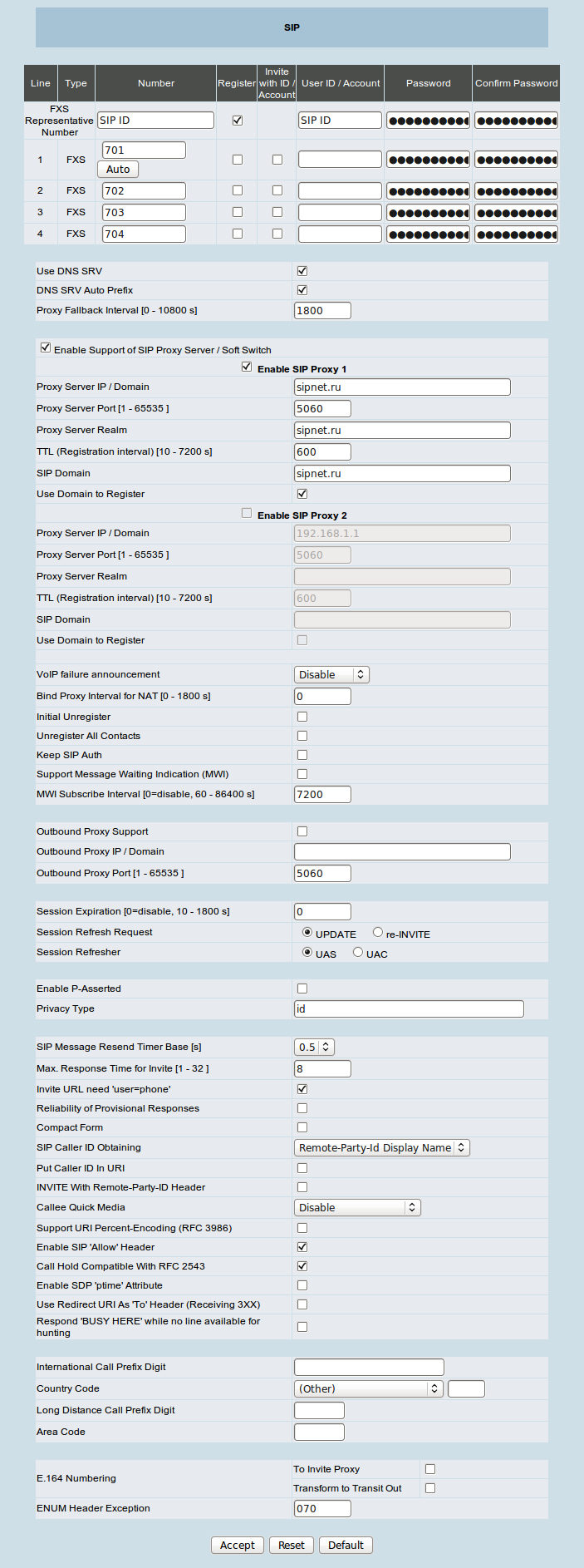The height and width of the screenshot is (1568, 584).
Task: Enable INVITE With Remote-Party-ID Header checkbox
Action: tap(302, 1187)
